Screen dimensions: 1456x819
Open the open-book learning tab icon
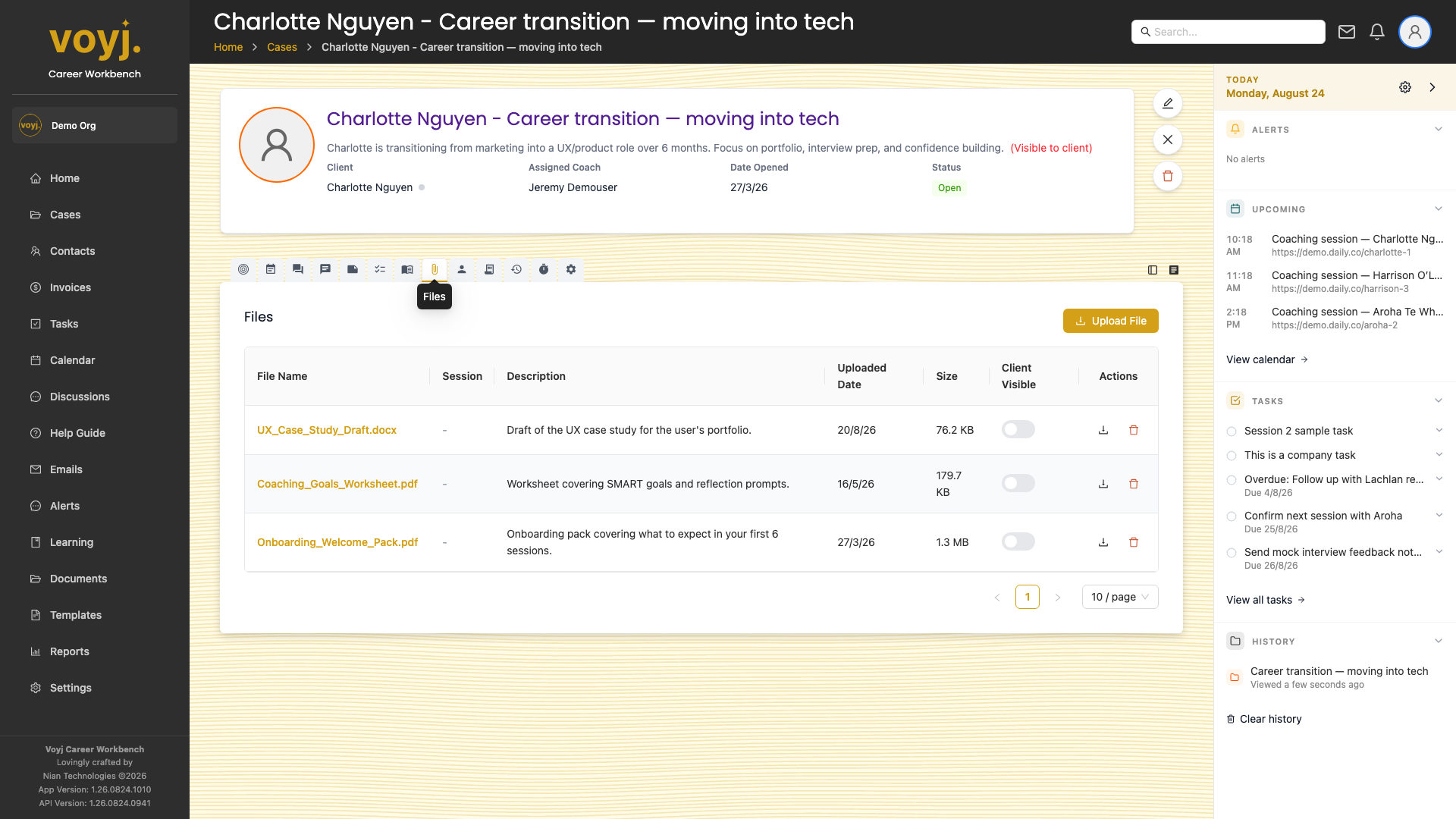pyautogui.click(x=407, y=269)
